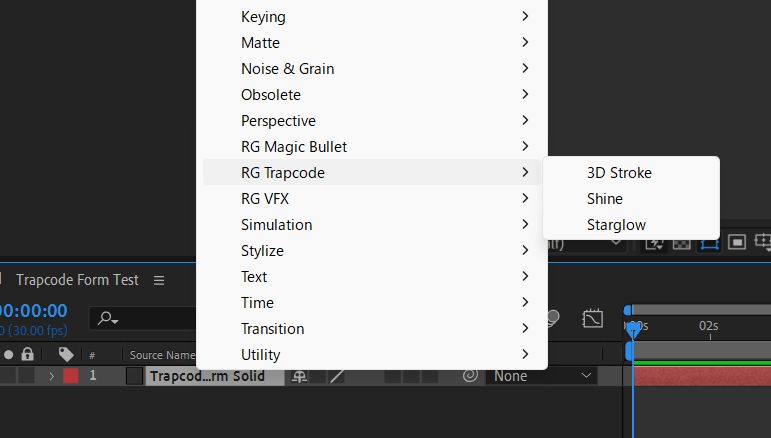Expand the Time submenu arrow
This screenshot has height=438, width=771.
click(525, 302)
